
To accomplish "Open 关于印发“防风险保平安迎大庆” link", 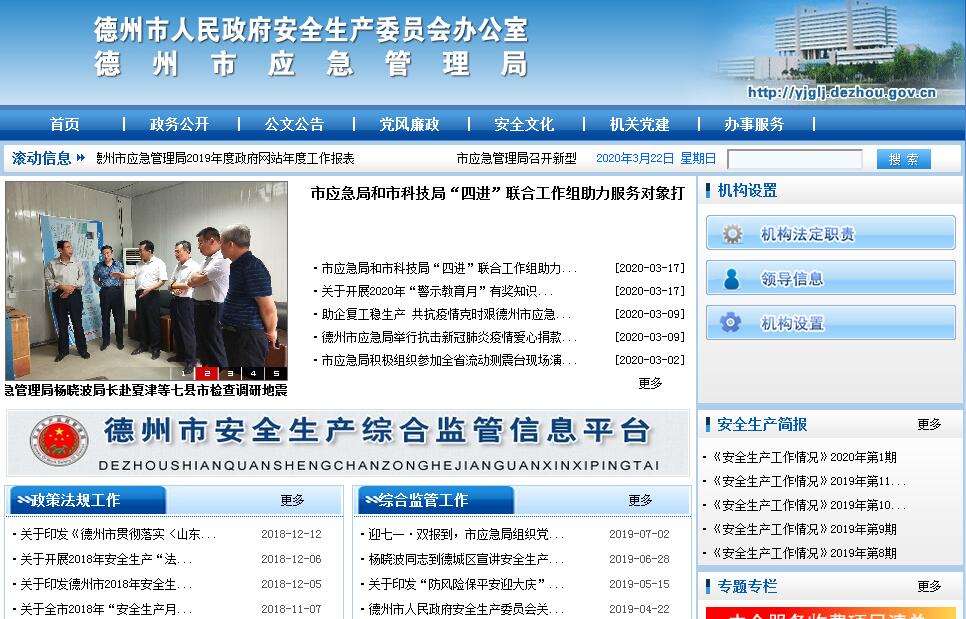I will click(466, 584).
